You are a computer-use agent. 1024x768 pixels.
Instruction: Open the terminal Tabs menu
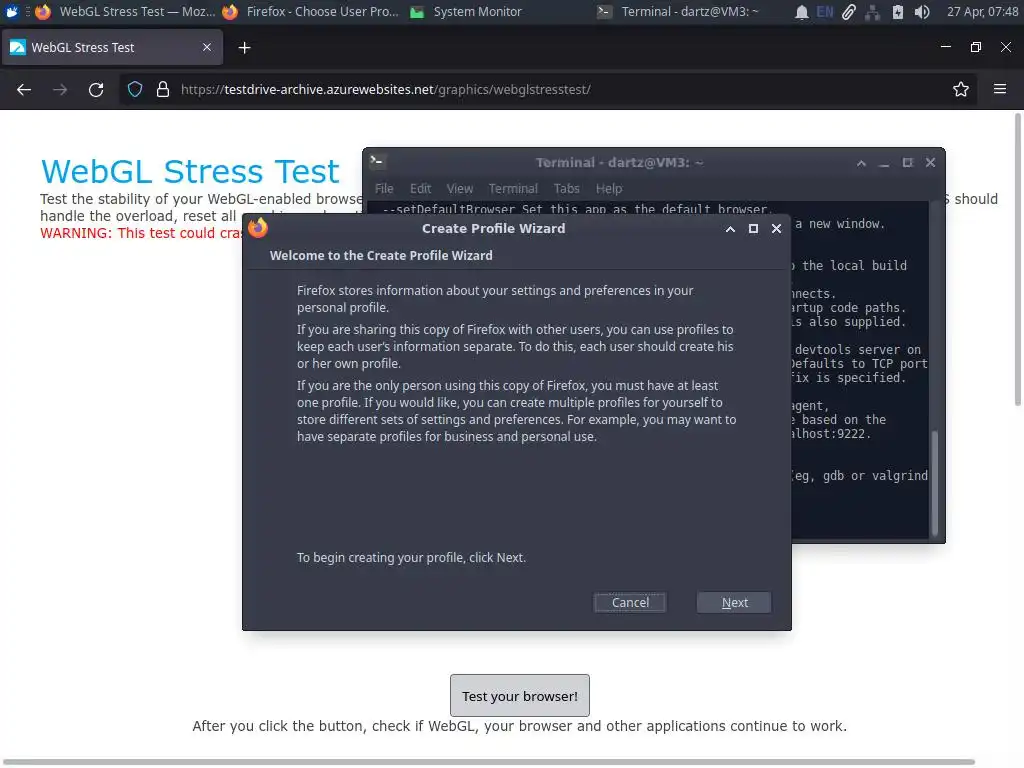coord(566,188)
